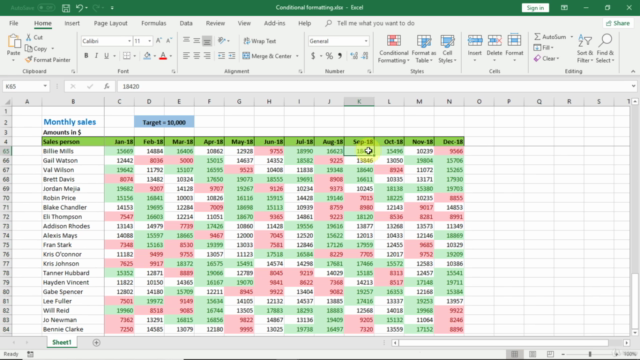Open General number format dropdown
Image resolution: width=640 pixels, height=360 pixels.
tap(366, 41)
